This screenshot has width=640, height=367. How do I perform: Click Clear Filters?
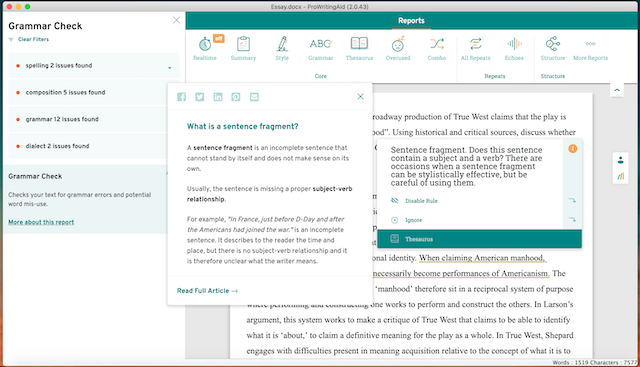[x=33, y=40]
